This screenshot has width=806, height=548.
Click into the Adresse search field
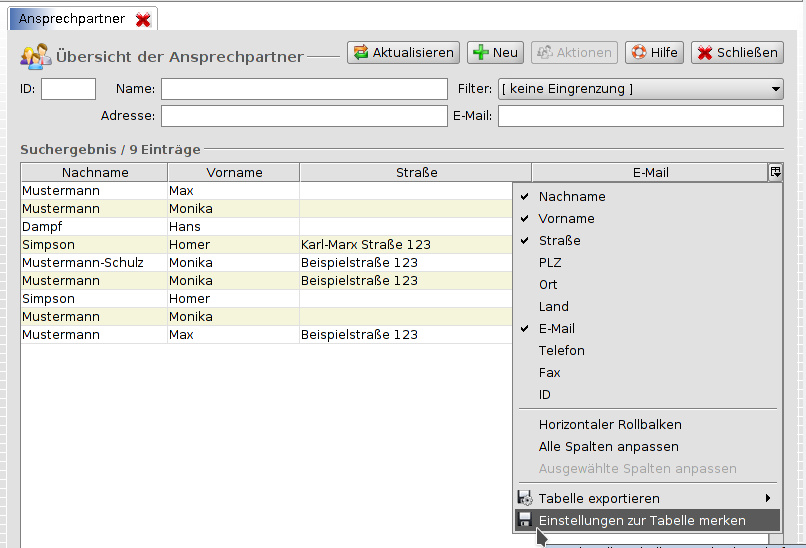(304, 116)
